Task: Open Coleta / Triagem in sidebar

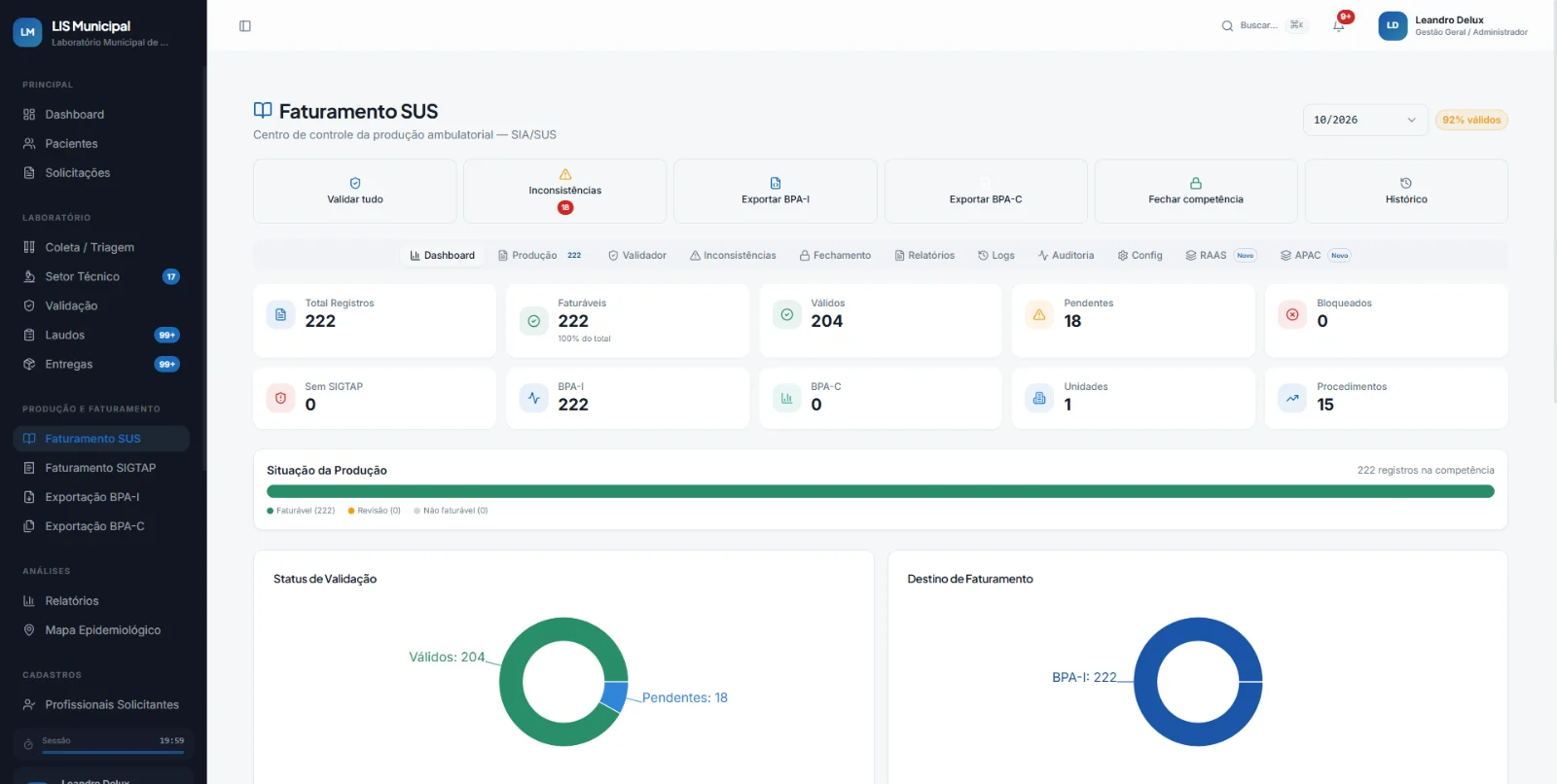Action: 101,247
